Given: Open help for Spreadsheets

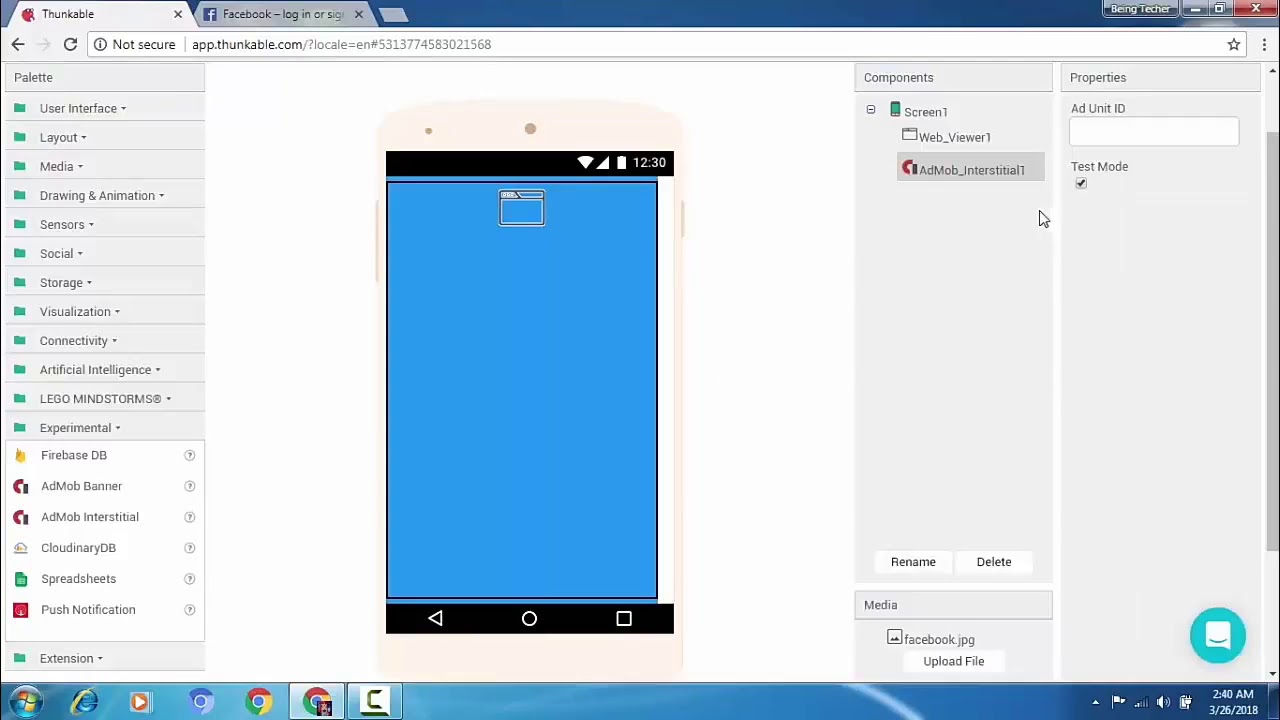Looking at the screenshot, I should click(189, 579).
